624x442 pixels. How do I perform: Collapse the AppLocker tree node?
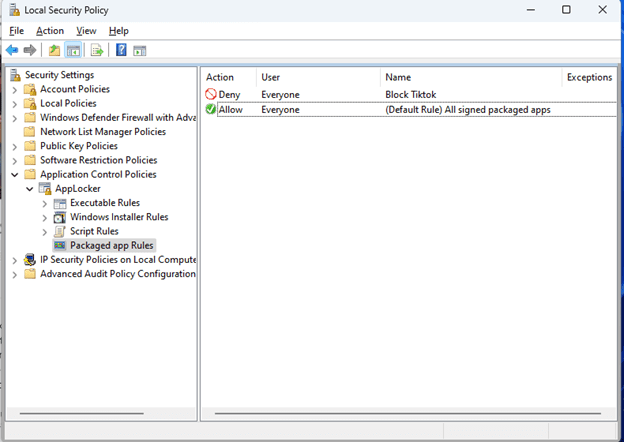pos(30,188)
